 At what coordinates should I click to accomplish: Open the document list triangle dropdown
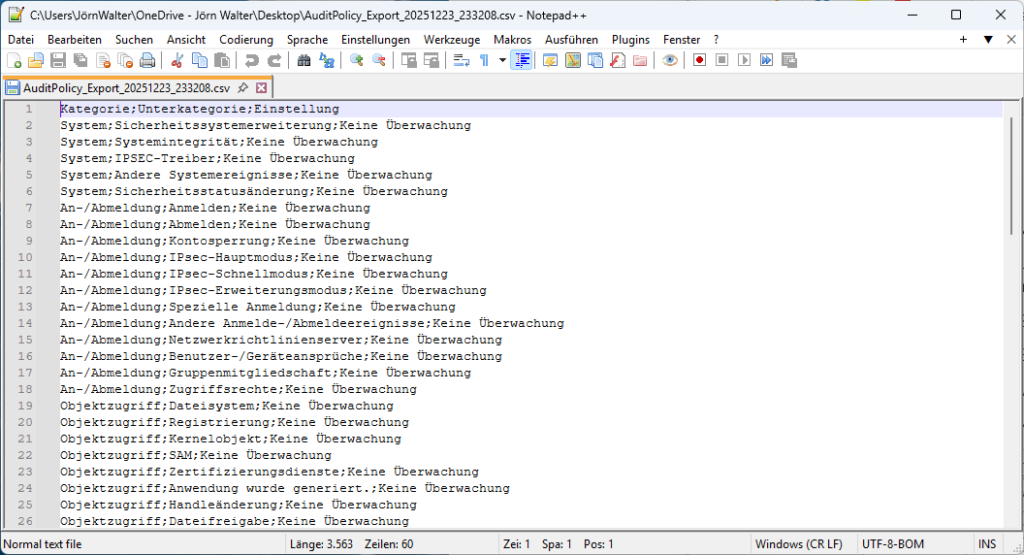988,39
